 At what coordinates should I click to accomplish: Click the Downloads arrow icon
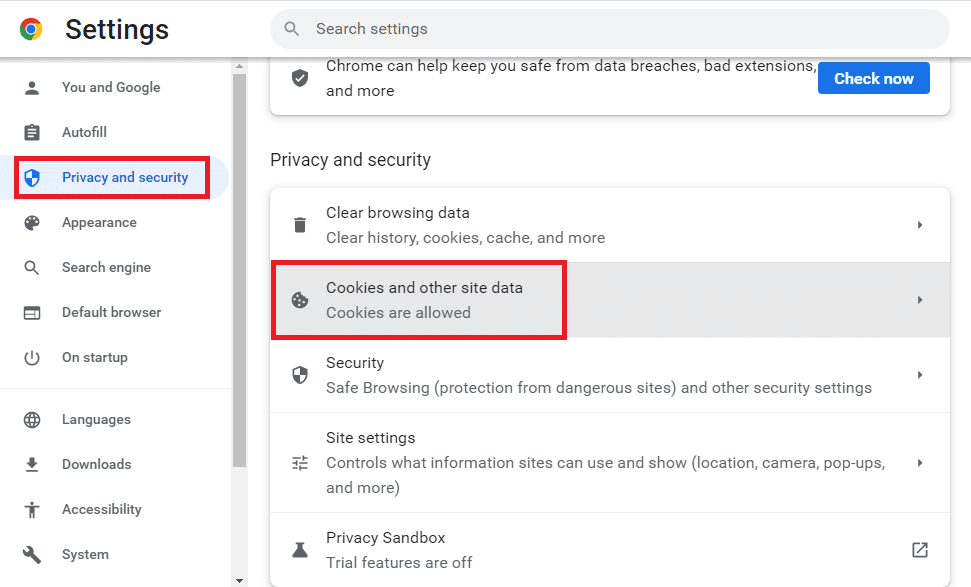pos(32,464)
